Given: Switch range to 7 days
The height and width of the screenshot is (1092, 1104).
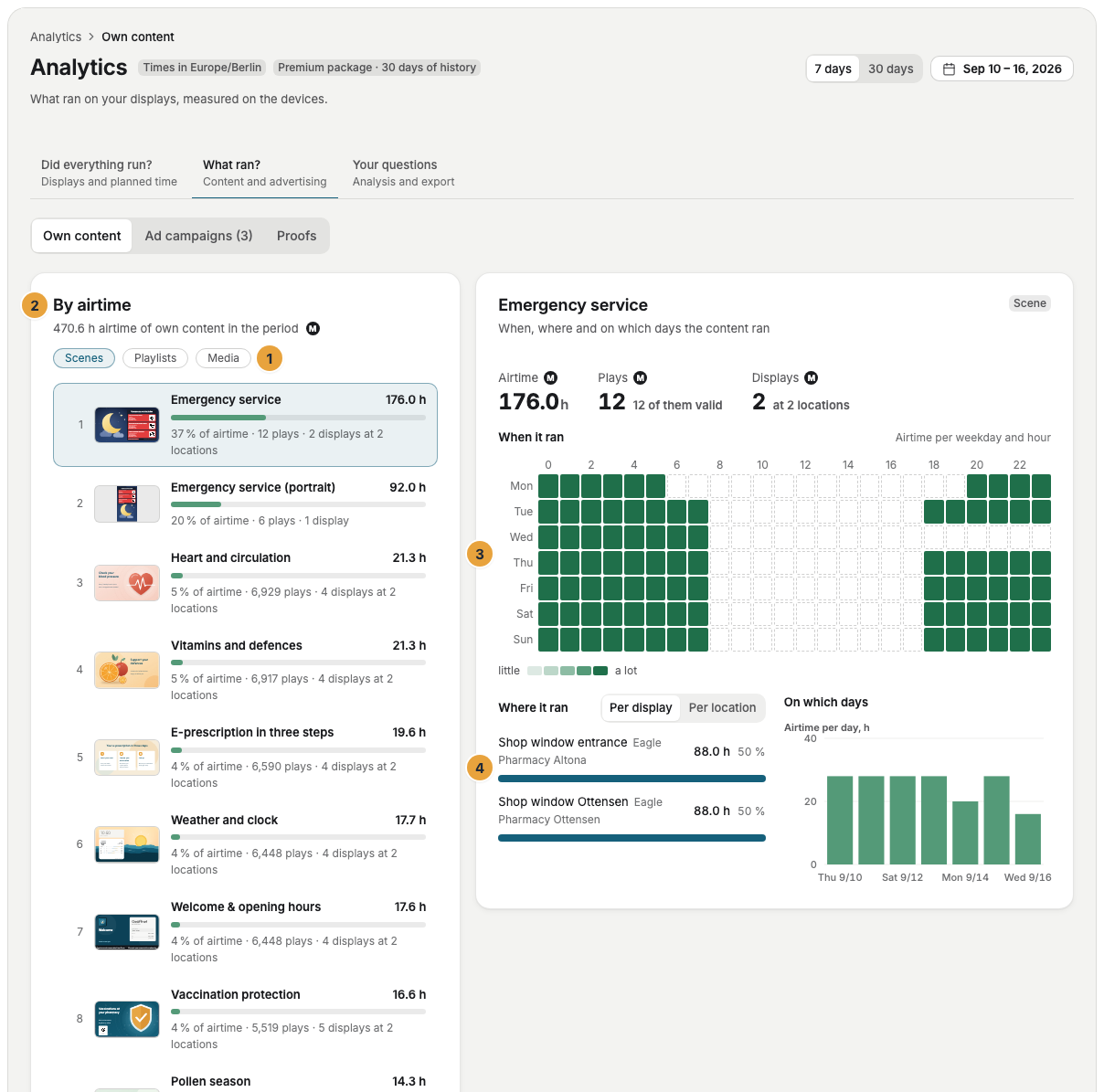Looking at the screenshot, I should pos(833,69).
